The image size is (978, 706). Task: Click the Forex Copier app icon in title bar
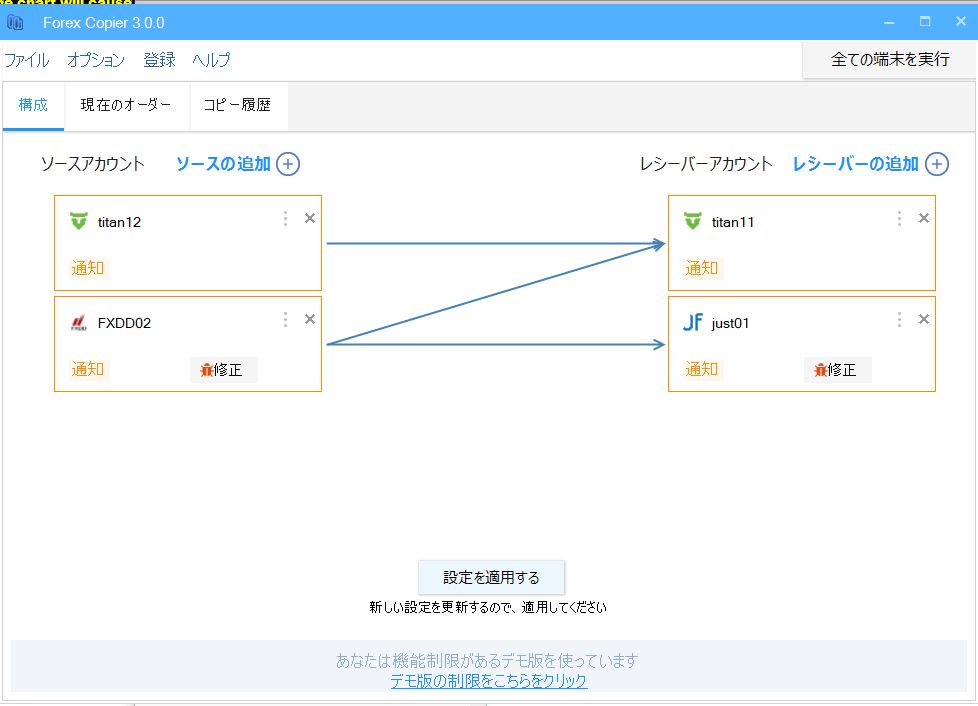click(x=14, y=21)
